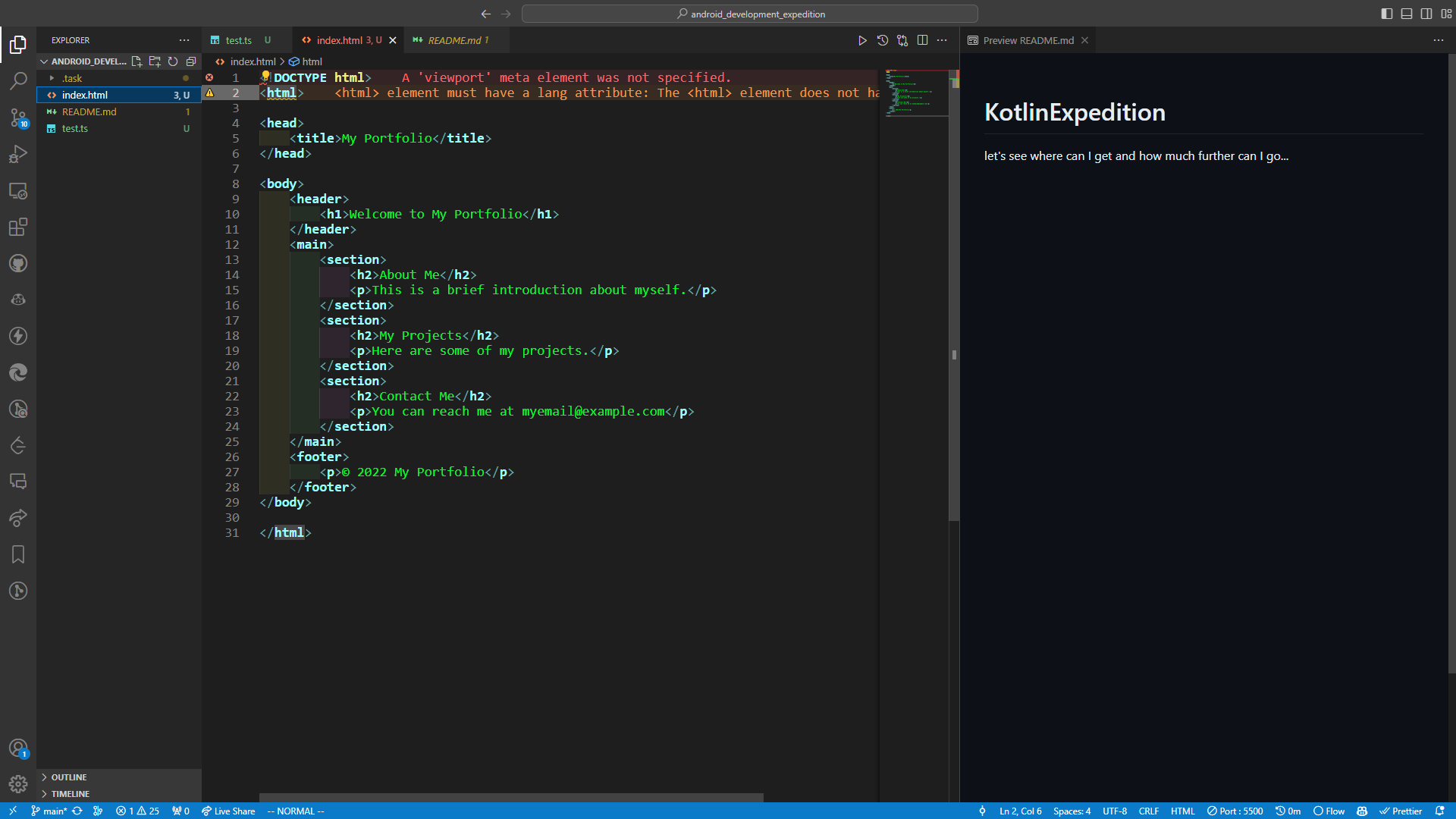The image size is (1456, 819).
Task: Split the editor using the toolbar icon
Action: pyautogui.click(x=922, y=40)
